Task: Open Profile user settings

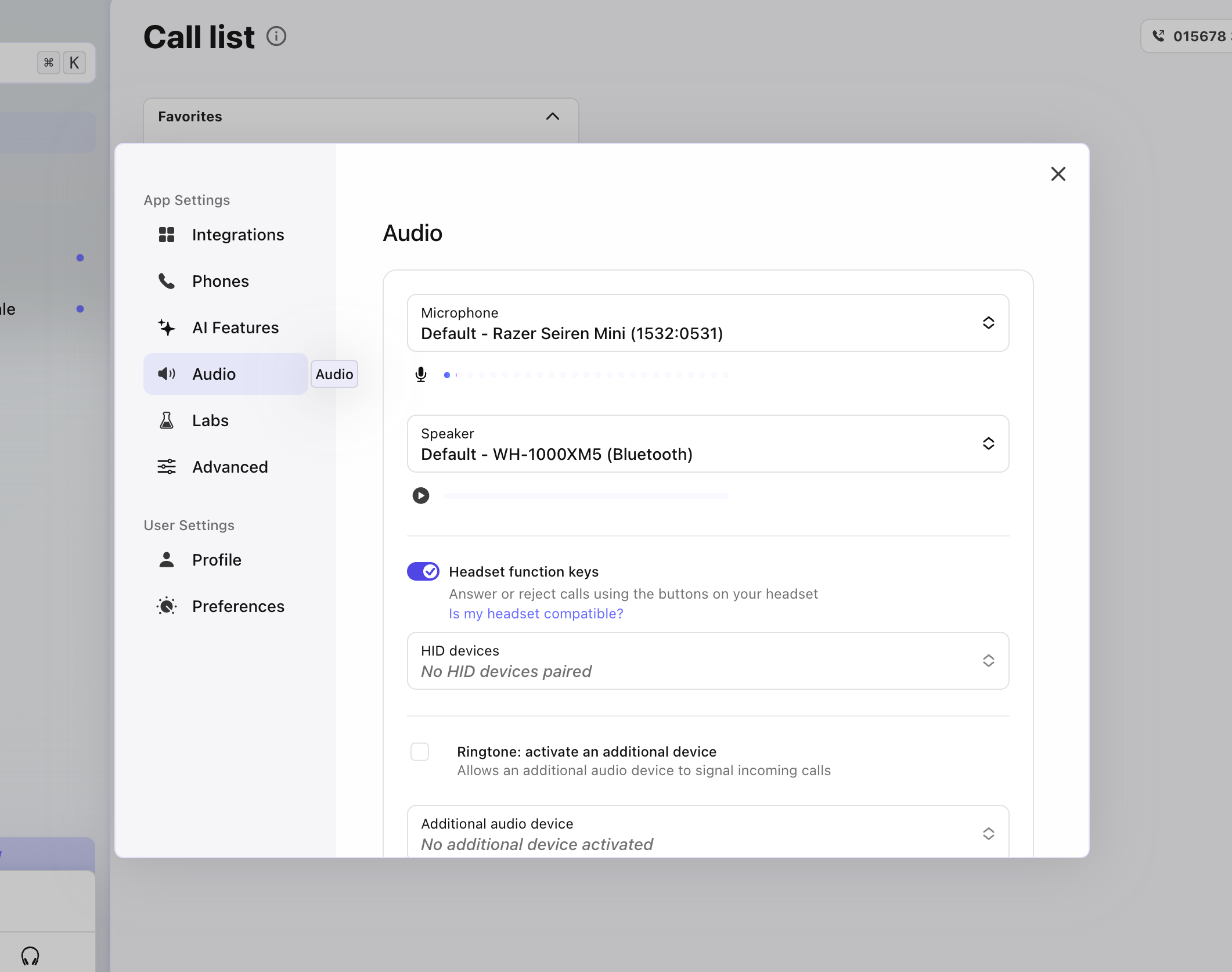Action: click(x=226, y=560)
